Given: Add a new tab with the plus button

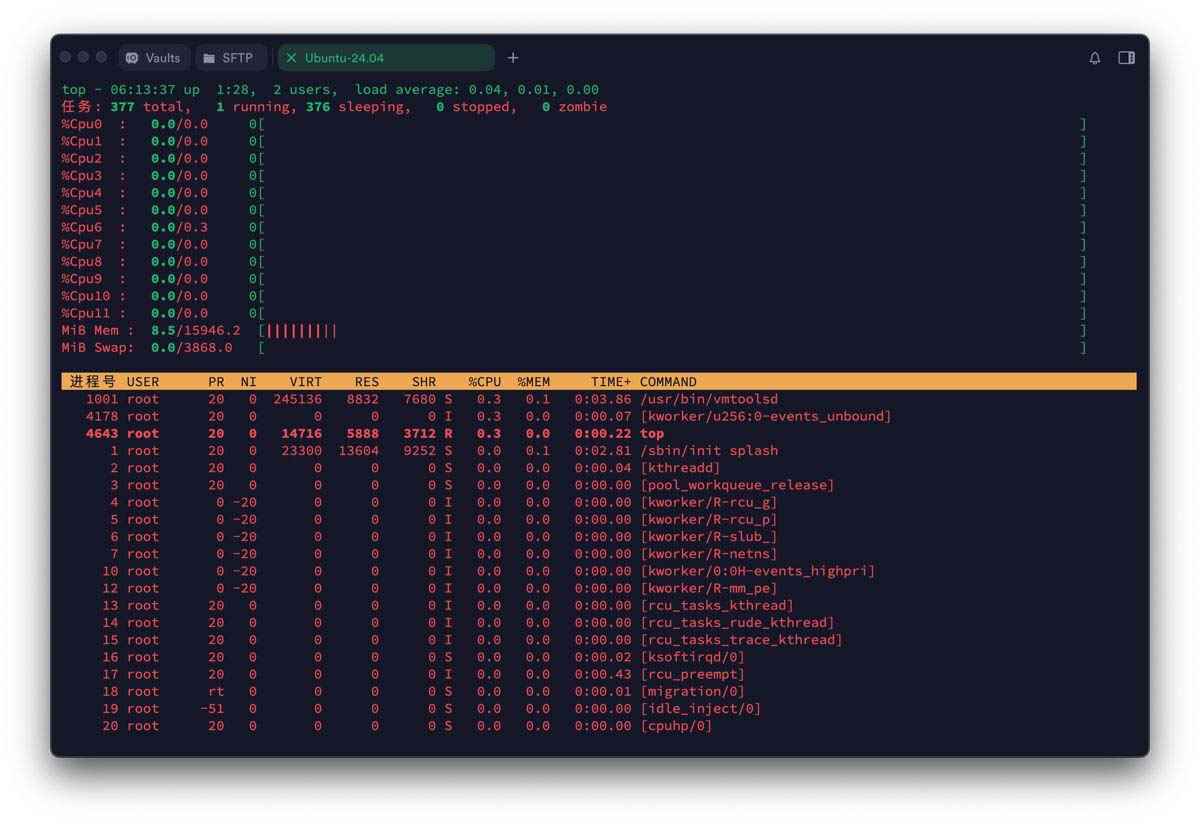Looking at the screenshot, I should coord(513,58).
